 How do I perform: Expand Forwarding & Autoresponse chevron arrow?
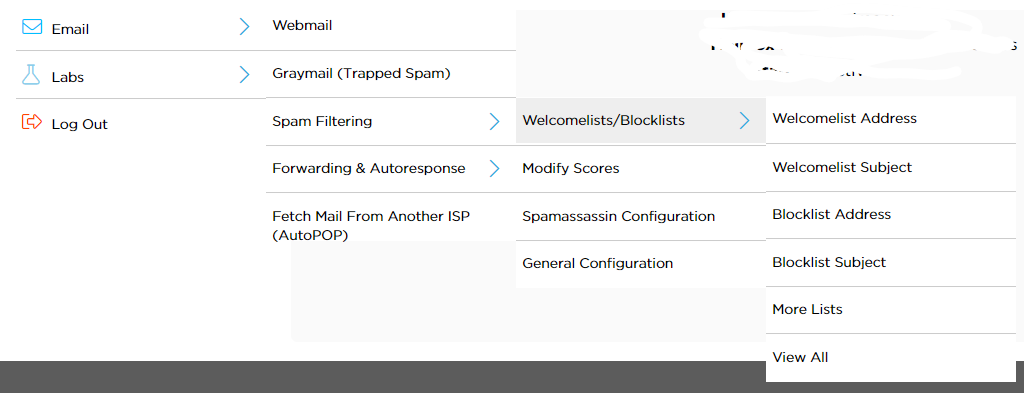click(494, 169)
